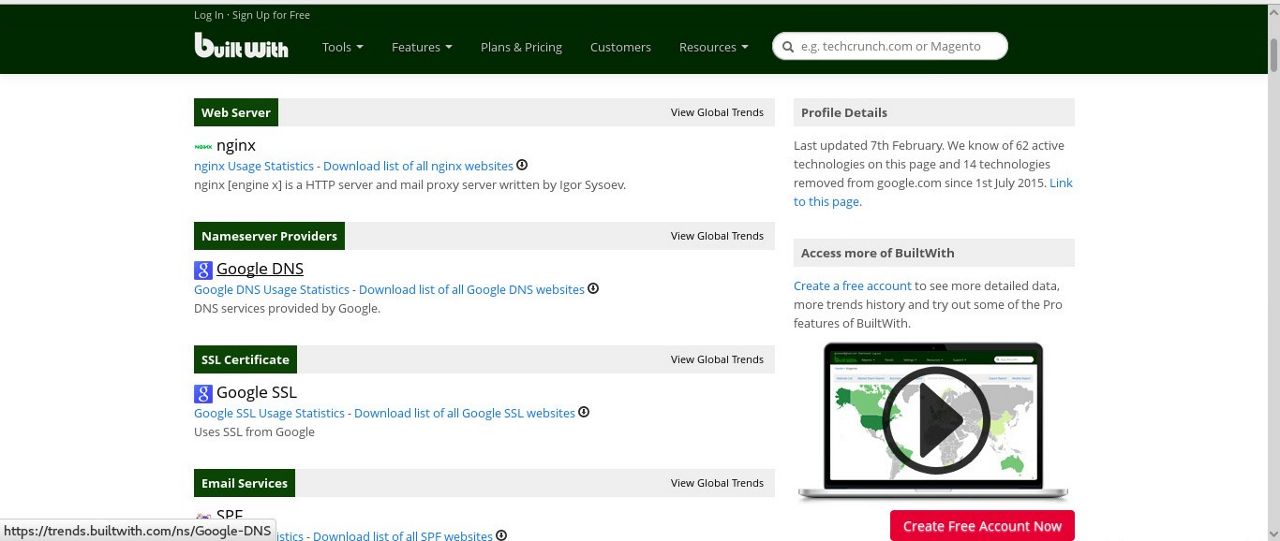Click the download icon after Google DNS websites link
Viewport: 1280px width, 541px height.
point(593,289)
